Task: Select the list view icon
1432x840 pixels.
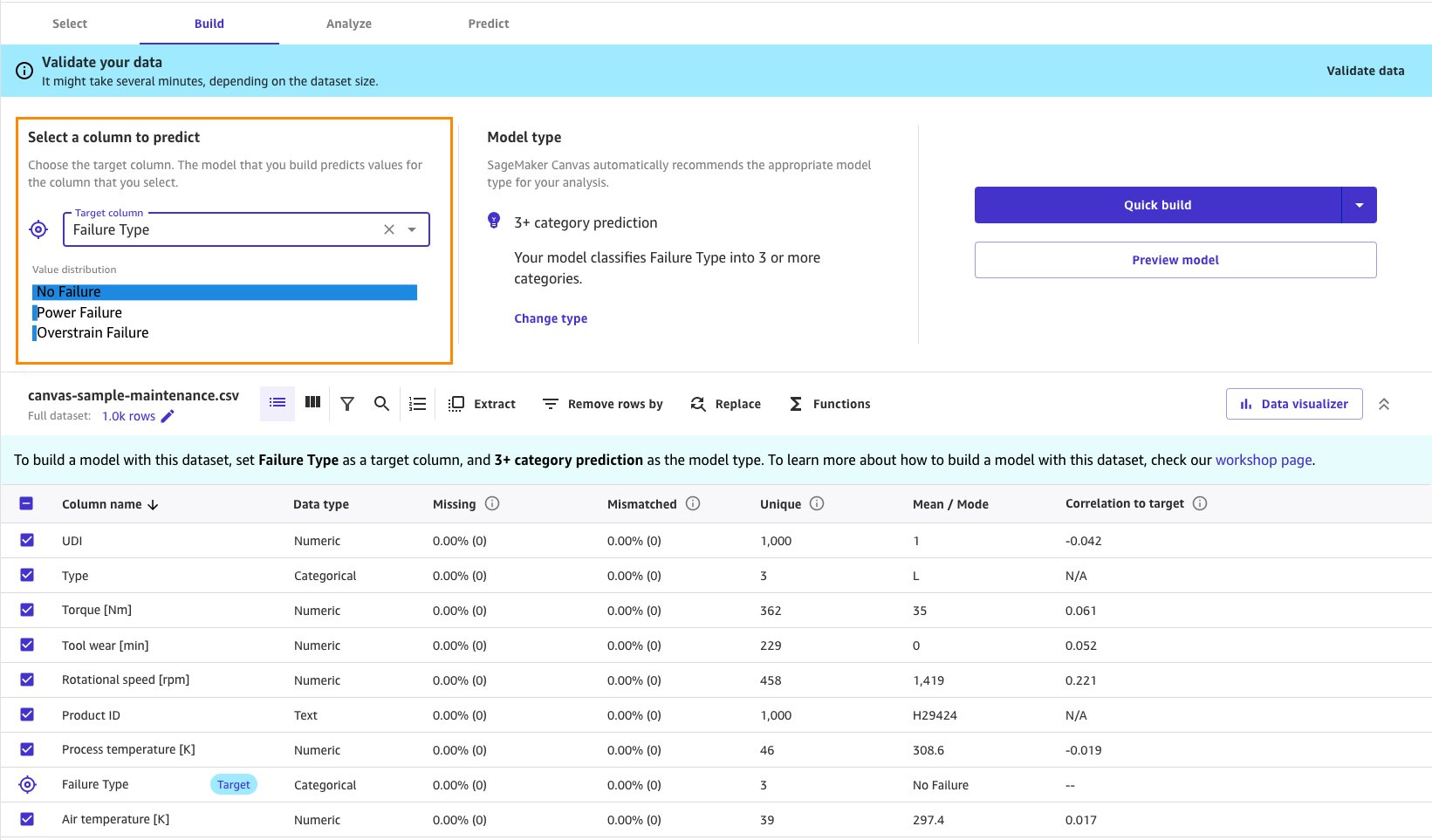Action: (x=277, y=403)
